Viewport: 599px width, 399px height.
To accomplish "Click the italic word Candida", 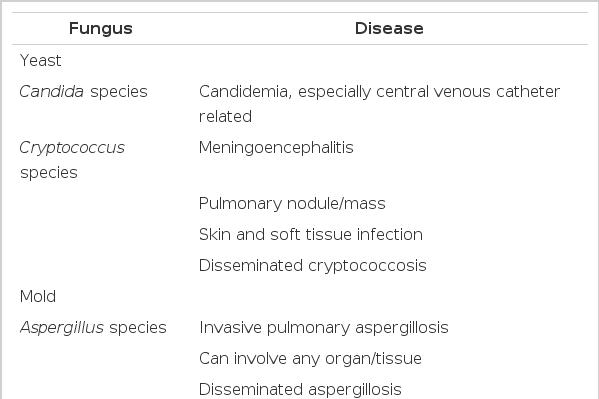I will coord(52,92).
